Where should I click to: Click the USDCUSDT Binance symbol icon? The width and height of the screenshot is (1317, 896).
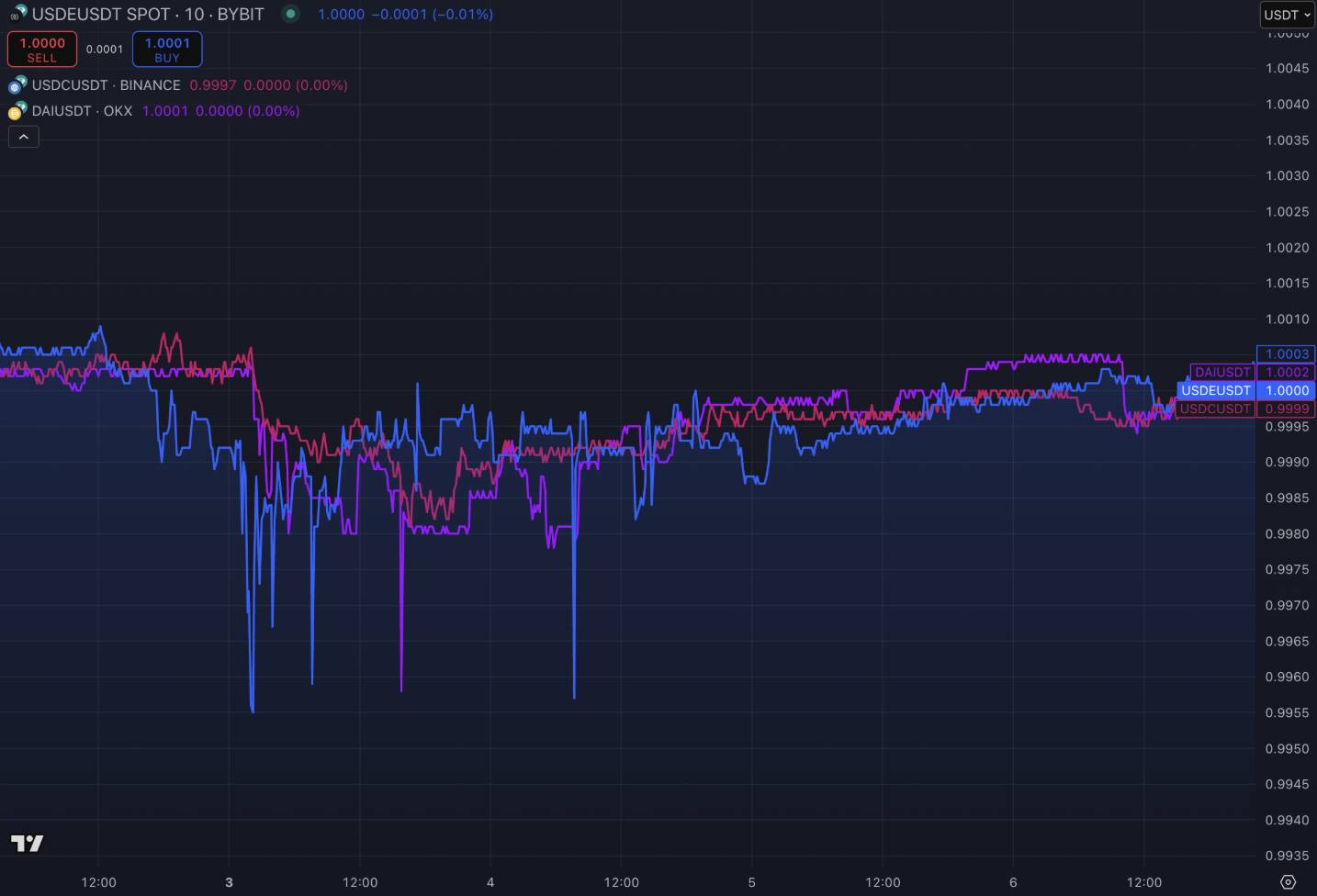pyautogui.click(x=17, y=85)
